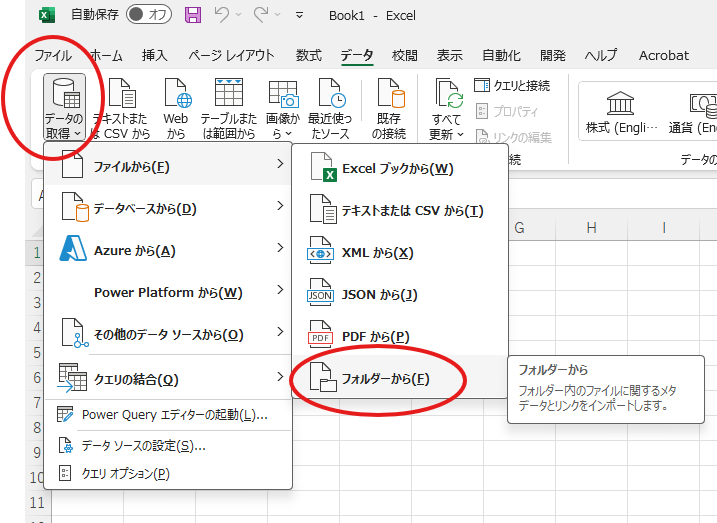Open 画像から camera dropdown button

pos(283,108)
